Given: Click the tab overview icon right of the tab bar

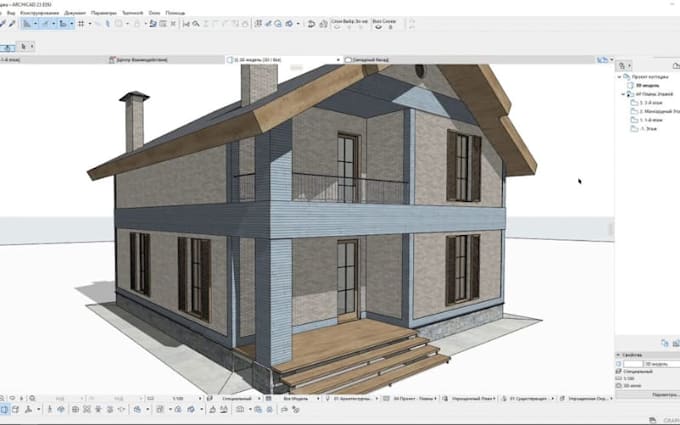Looking at the screenshot, I should pyautogui.click(x=602, y=60).
